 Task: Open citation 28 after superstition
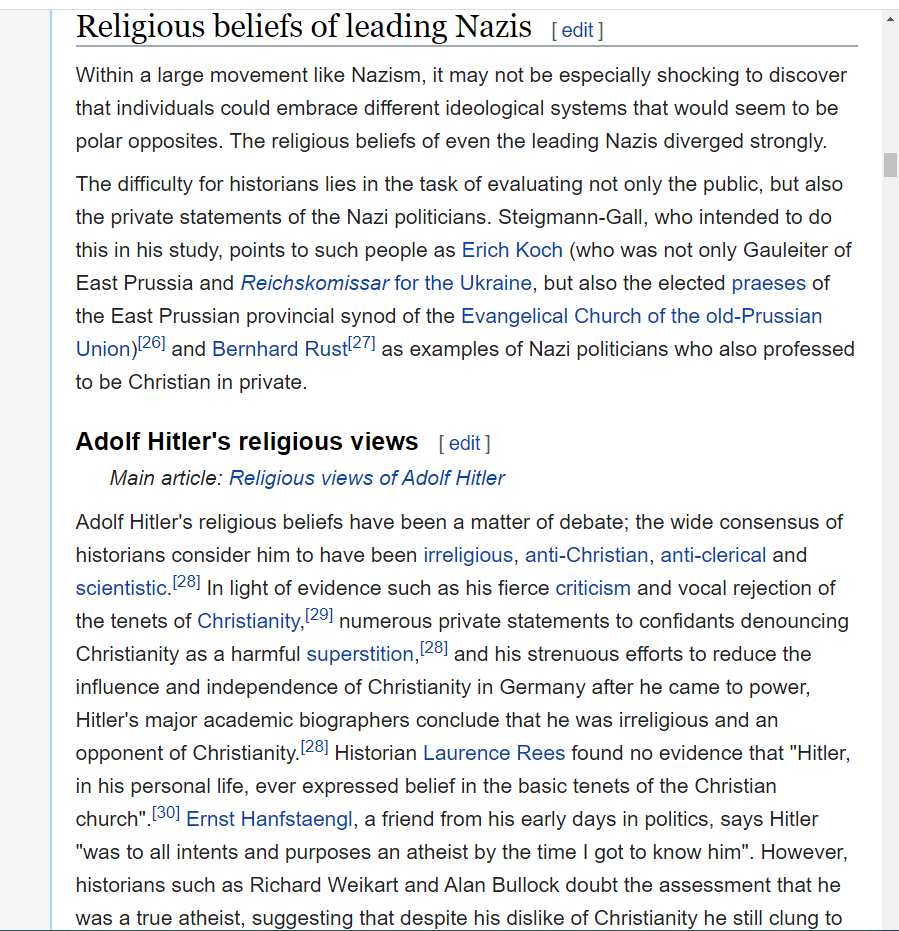433,647
